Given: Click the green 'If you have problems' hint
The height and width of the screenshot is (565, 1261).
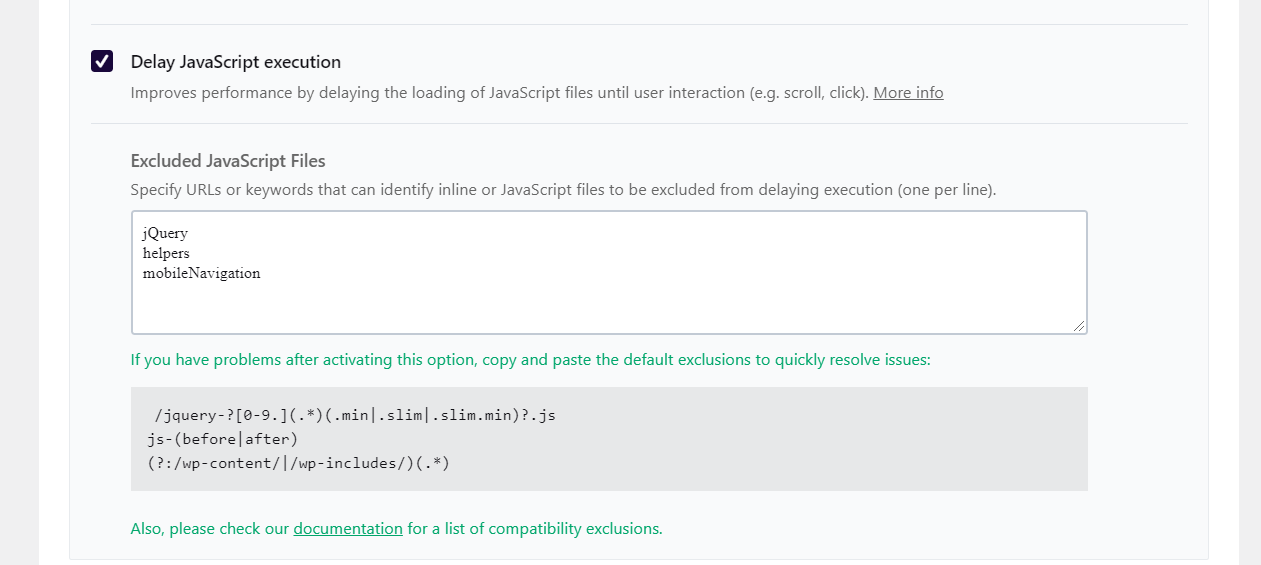Looking at the screenshot, I should [530, 359].
